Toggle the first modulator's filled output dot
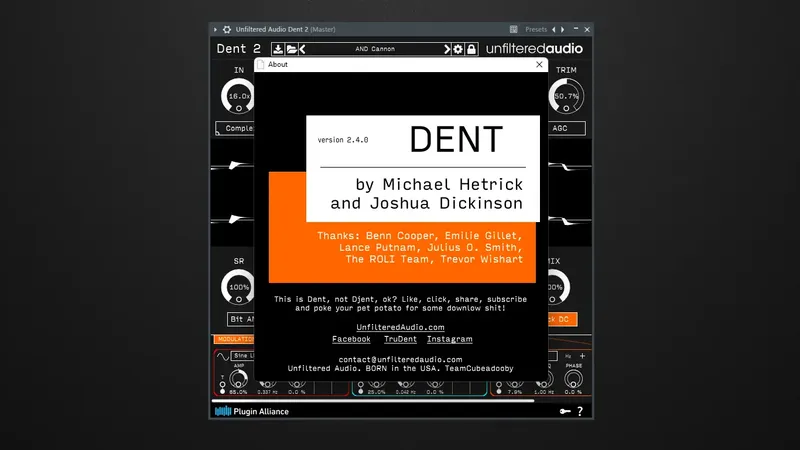 [222, 392]
